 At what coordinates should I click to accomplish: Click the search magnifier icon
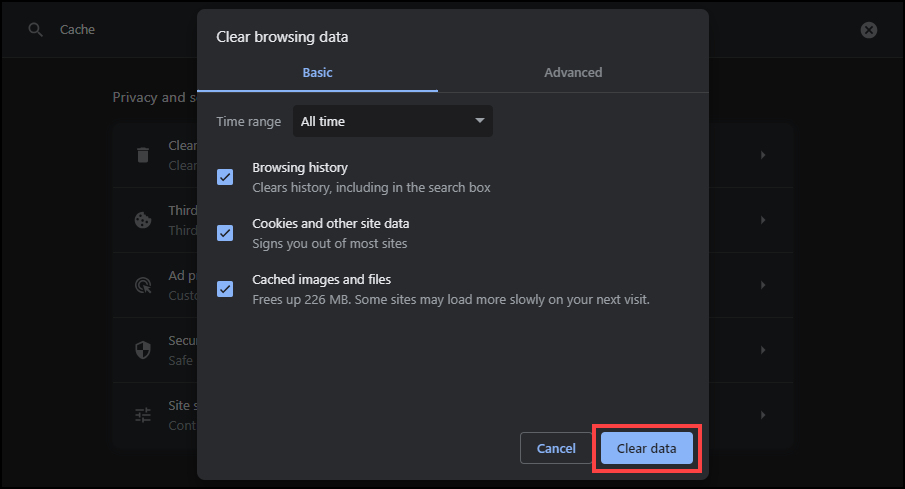pos(36,30)
